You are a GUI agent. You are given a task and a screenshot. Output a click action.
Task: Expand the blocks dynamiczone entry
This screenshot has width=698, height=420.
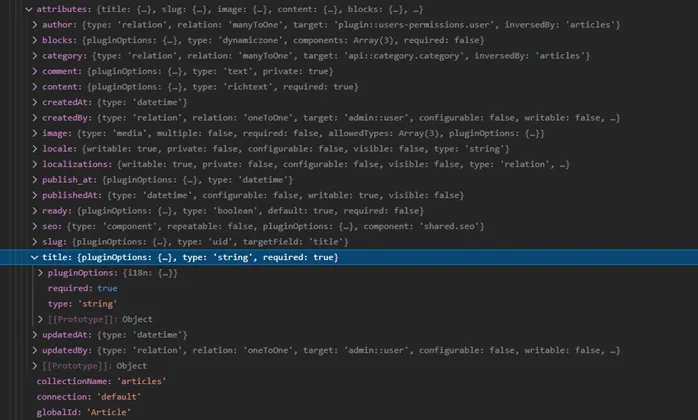pos(35,40)
